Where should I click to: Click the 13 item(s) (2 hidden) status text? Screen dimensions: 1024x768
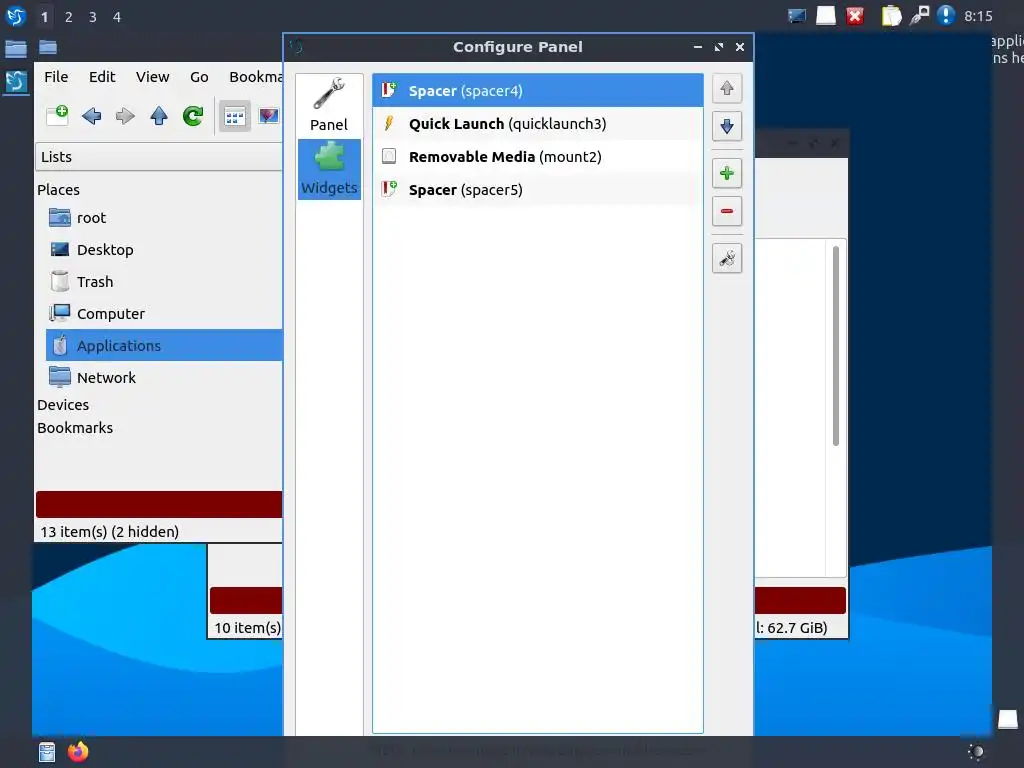click(x=110, y=532)
